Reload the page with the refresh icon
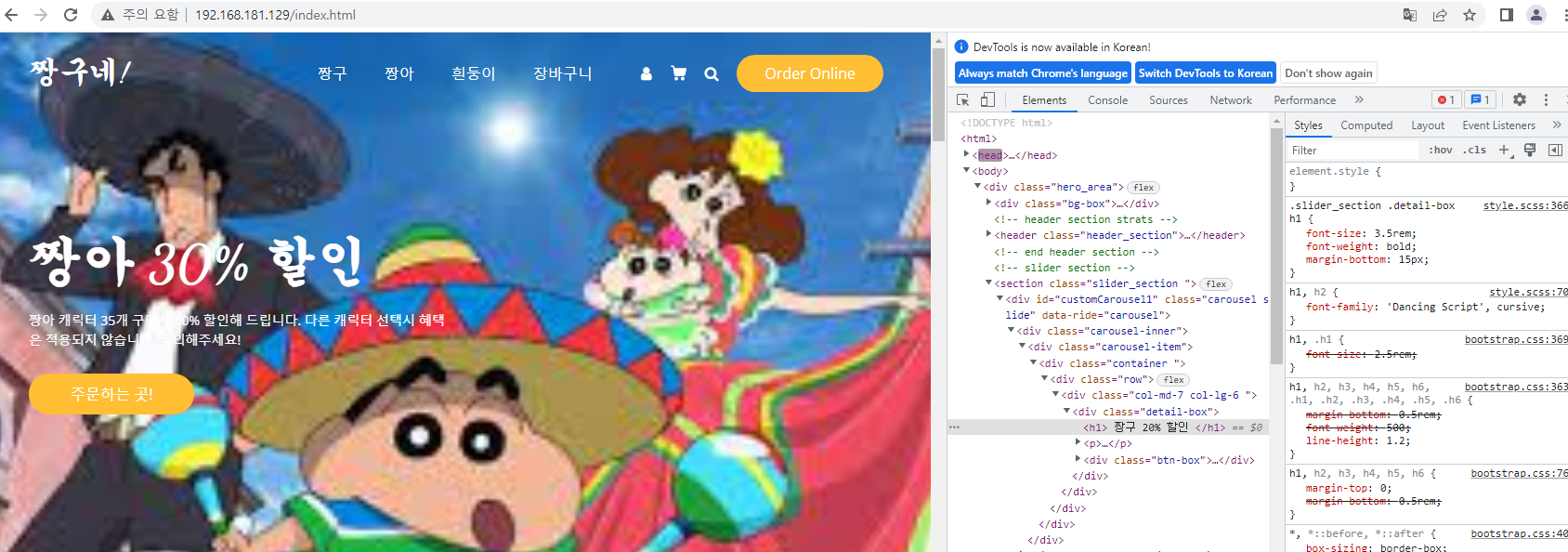This screenshot has height=552, width=1568. (x=71, y=15)
